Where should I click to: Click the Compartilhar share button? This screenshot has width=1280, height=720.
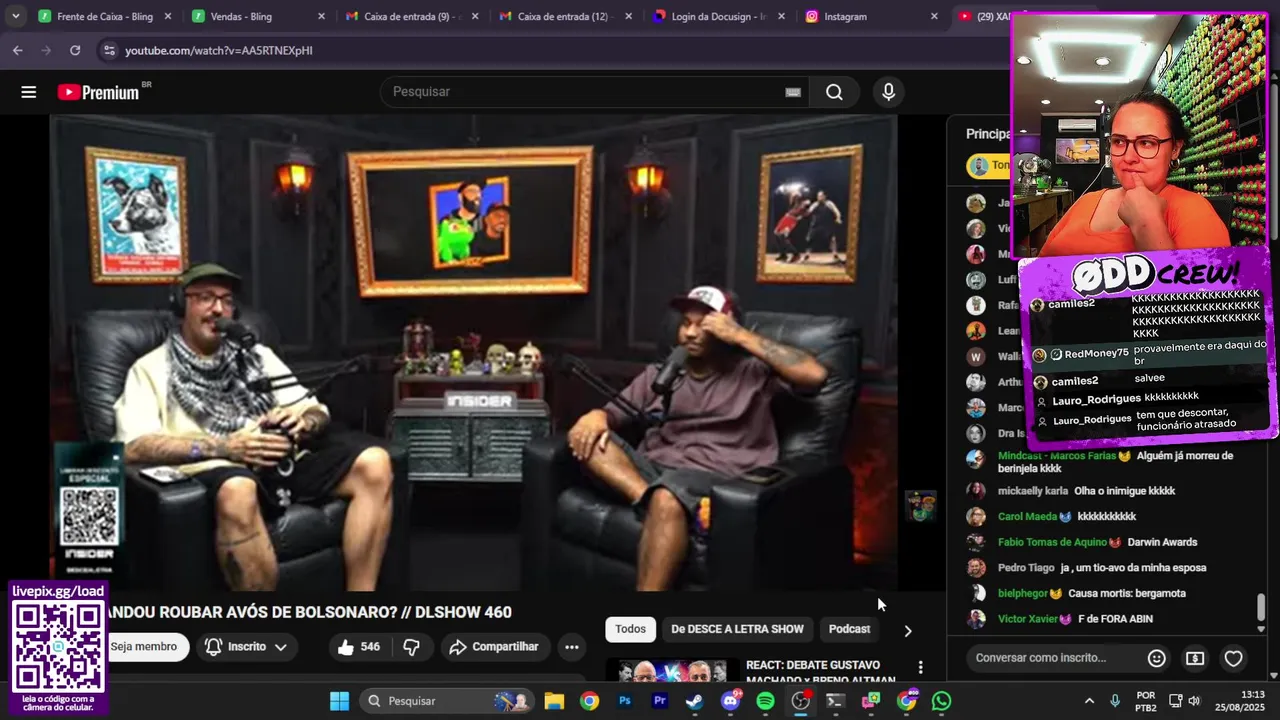point(494,647)
